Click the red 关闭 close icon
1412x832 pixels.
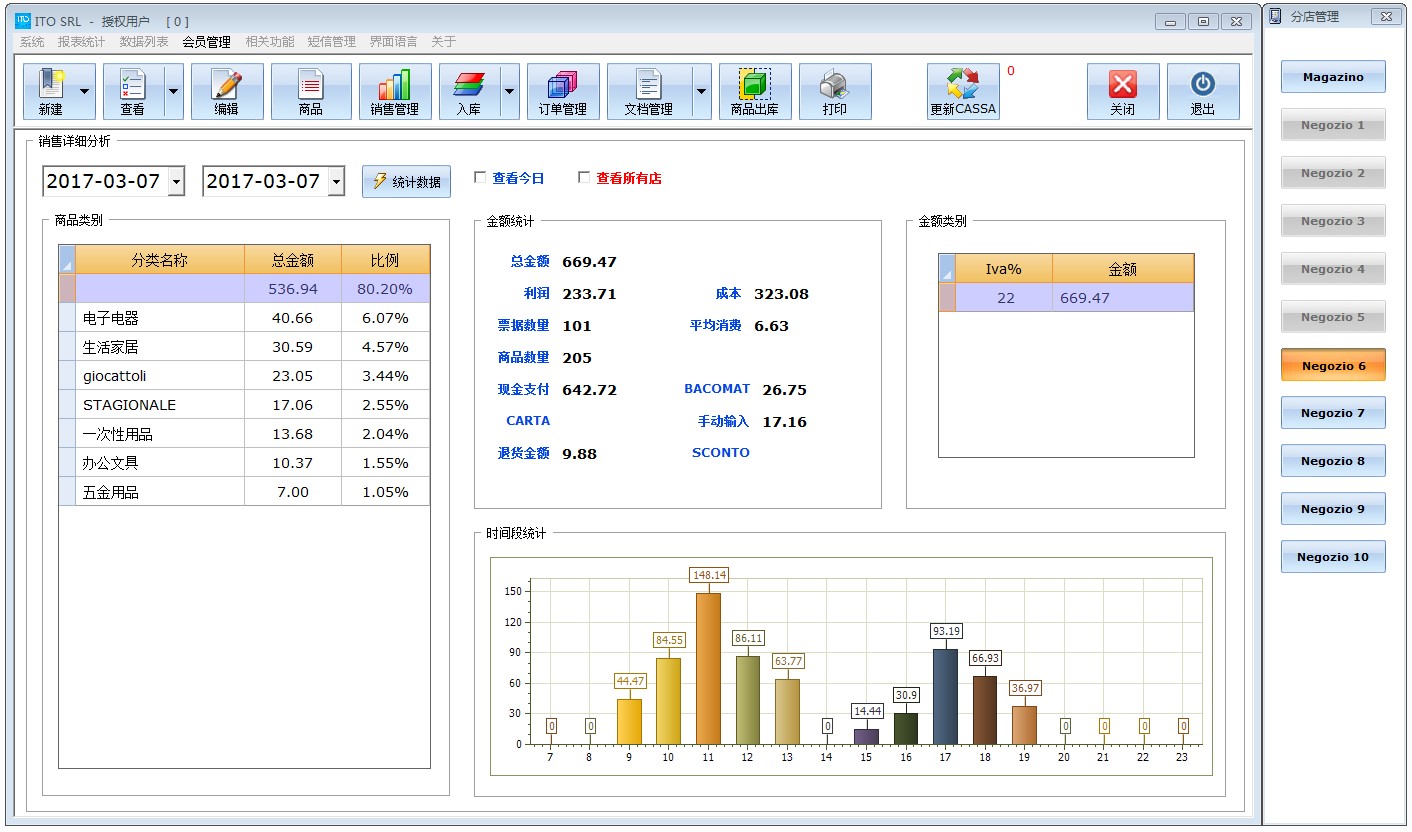pyautogui.click(x=1122, y=86)
